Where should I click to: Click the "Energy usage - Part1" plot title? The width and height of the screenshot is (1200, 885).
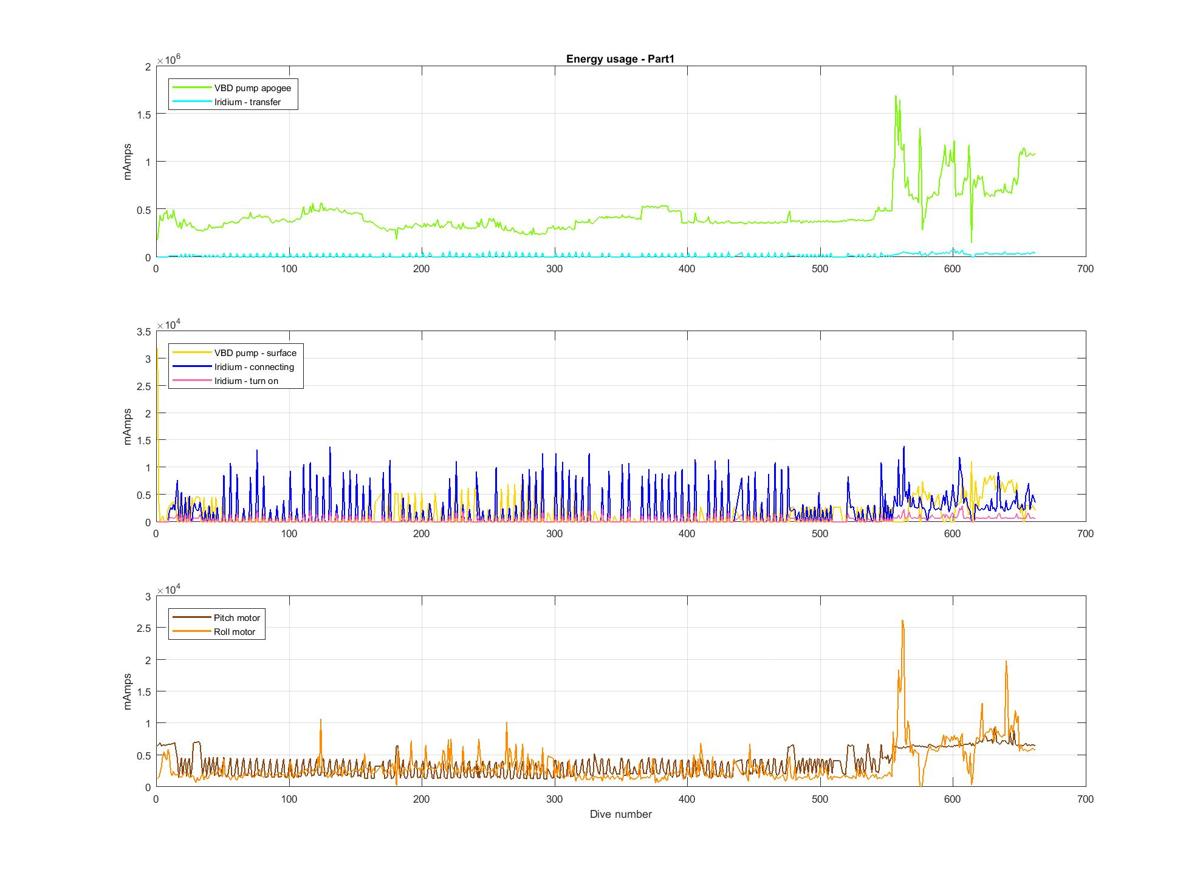pyautogui.click(x=620, y=59)
